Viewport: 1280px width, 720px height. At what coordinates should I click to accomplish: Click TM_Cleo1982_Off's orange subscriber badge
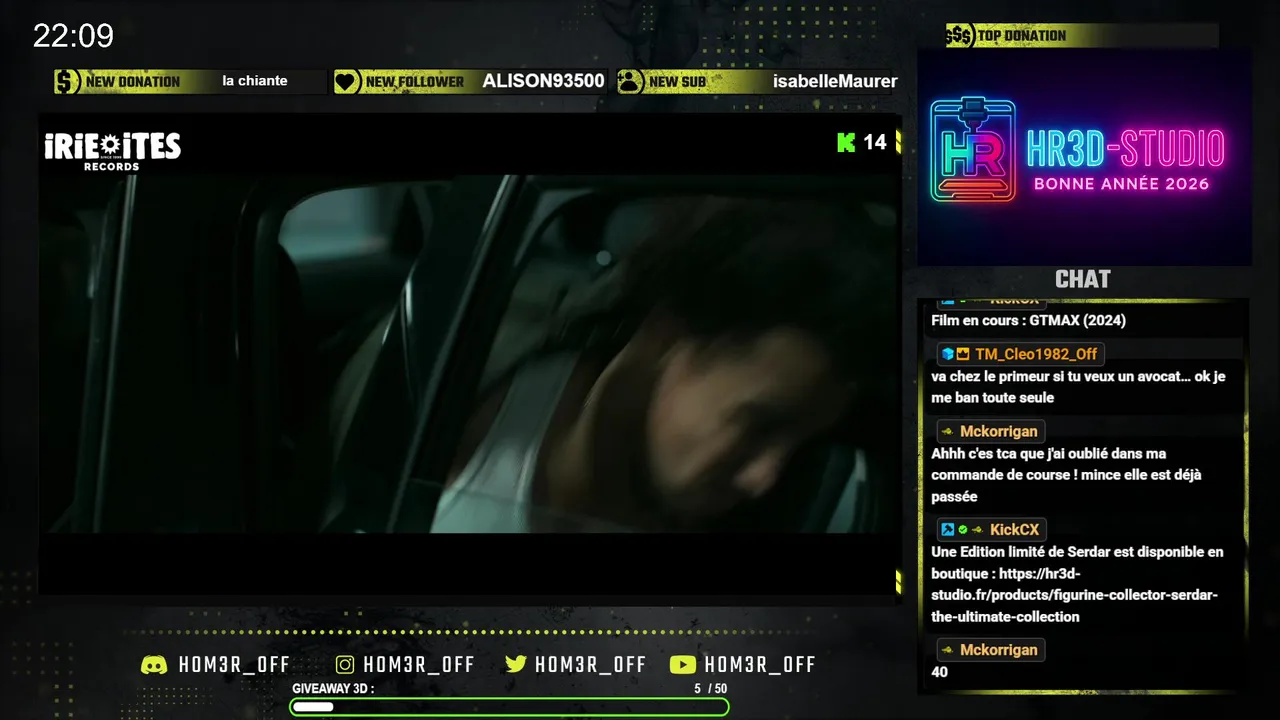point(963,354)
